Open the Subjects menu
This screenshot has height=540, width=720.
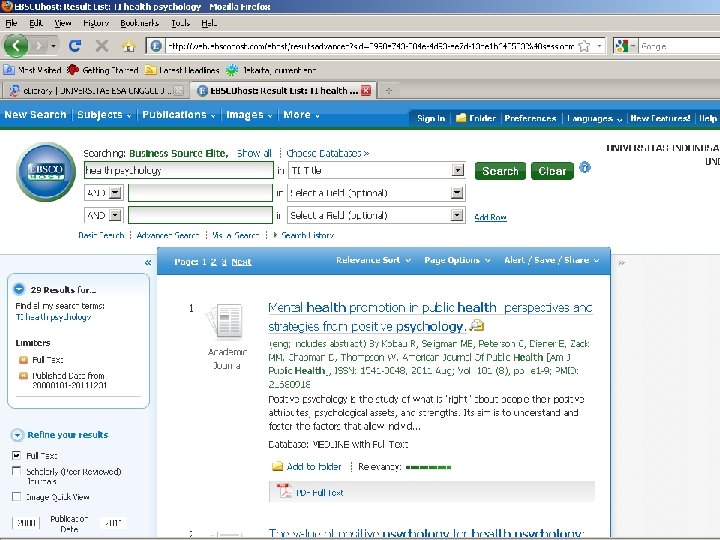click(x=104, y=115)
